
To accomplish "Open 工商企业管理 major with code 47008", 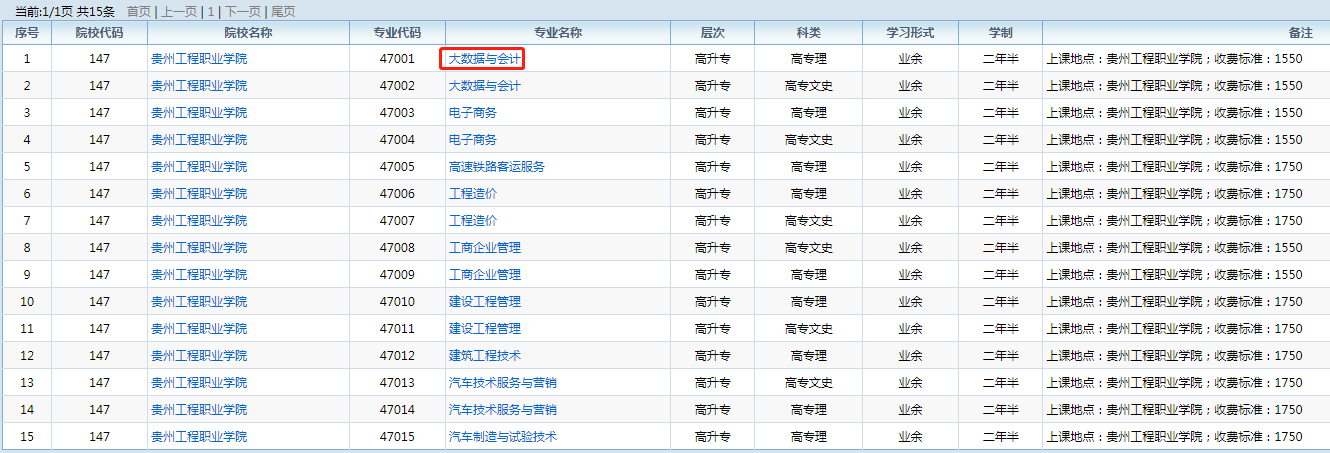I will pyautogui.click(x=484, y=248).
